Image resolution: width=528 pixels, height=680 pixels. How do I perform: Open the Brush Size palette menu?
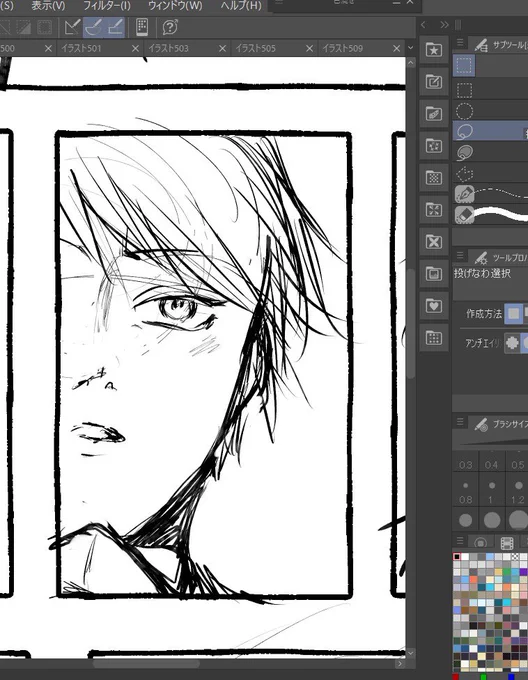coord(460,422)
